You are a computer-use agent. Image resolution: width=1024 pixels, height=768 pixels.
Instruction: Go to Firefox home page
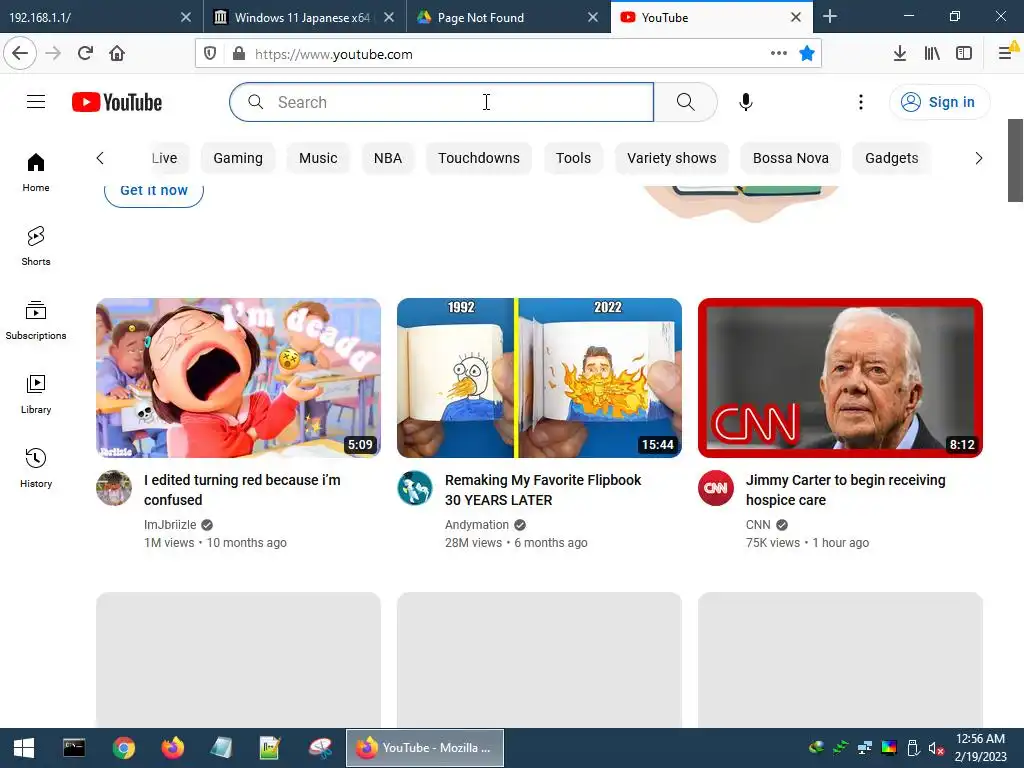pos(117,54)
